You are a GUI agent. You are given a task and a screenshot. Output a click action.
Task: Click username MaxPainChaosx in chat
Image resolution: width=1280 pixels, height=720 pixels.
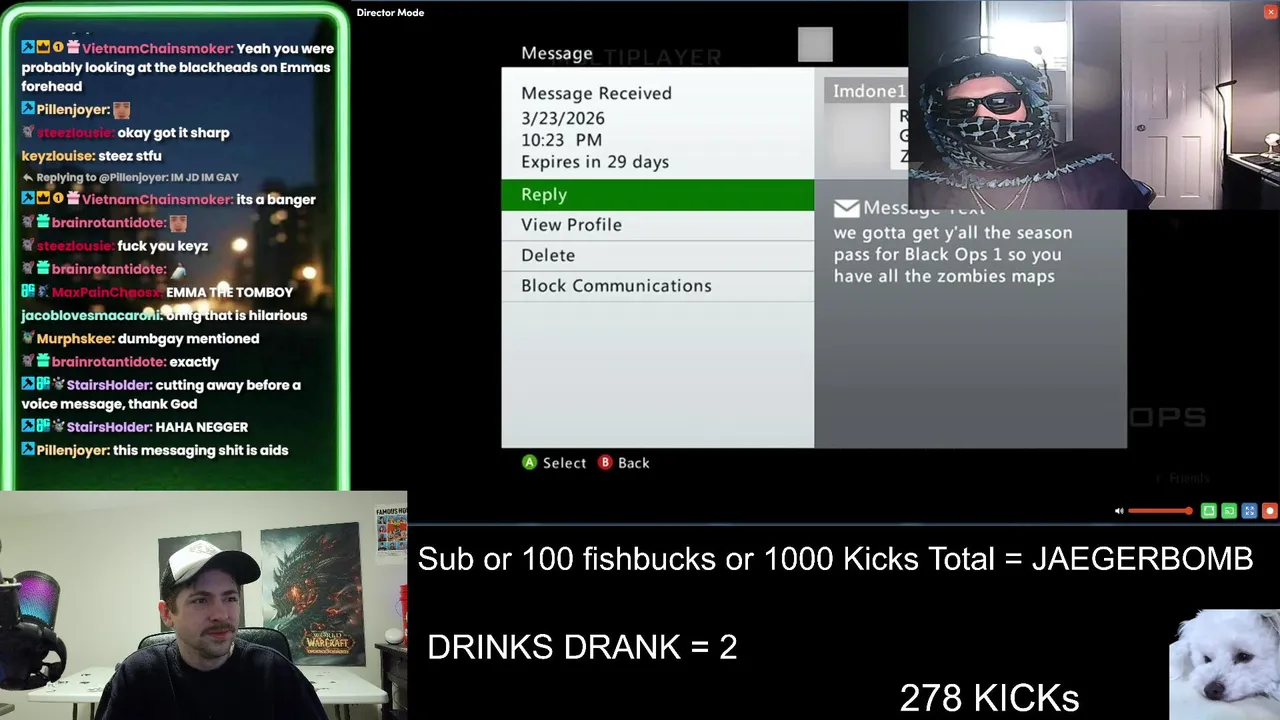click(x=107, y=293)
